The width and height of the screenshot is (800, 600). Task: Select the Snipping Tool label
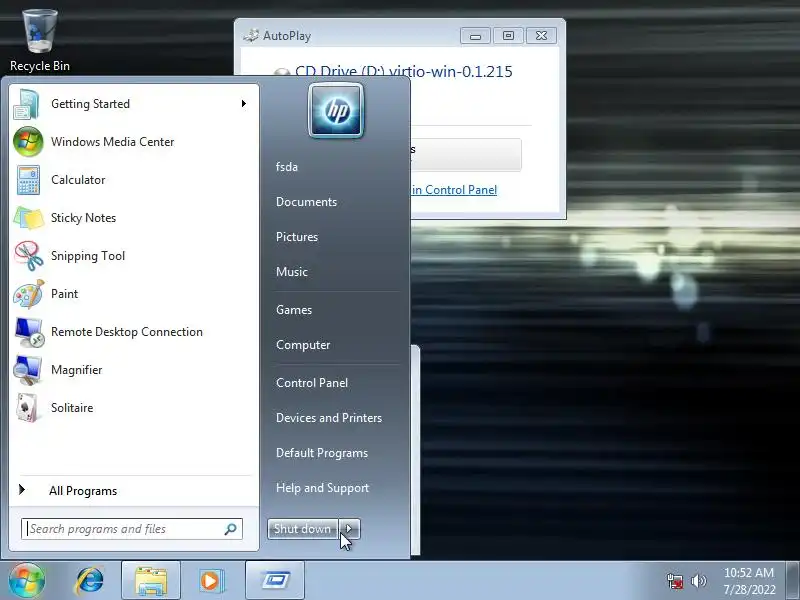pyautogui.click(x=88, y=256)
